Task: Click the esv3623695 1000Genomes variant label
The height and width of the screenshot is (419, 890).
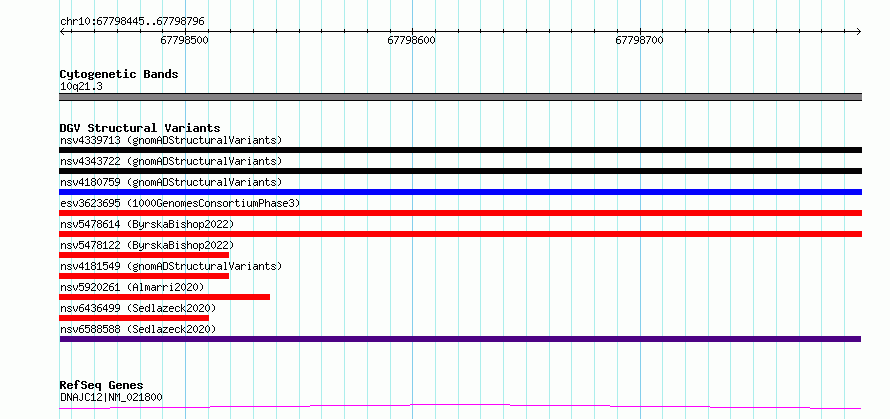Action: [x=180, y=203]
